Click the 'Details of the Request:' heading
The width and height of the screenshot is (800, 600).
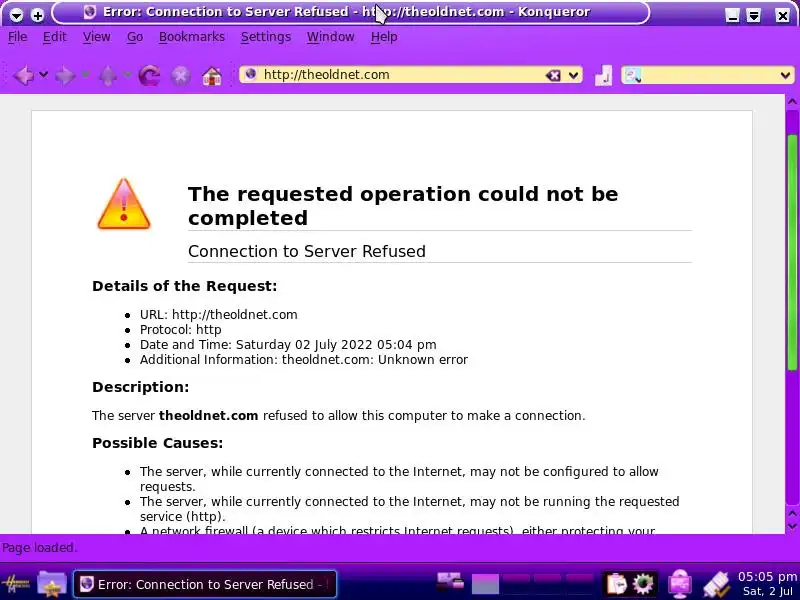pos(185,286)
